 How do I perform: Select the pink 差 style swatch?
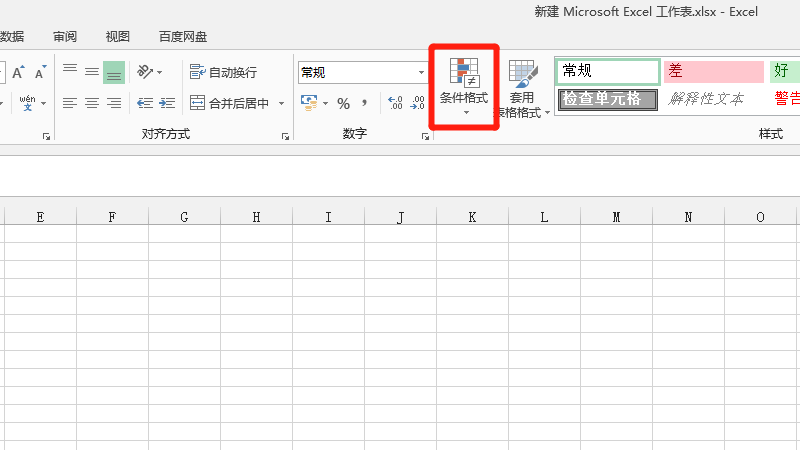pyautogui.click(x=713, y=72)
